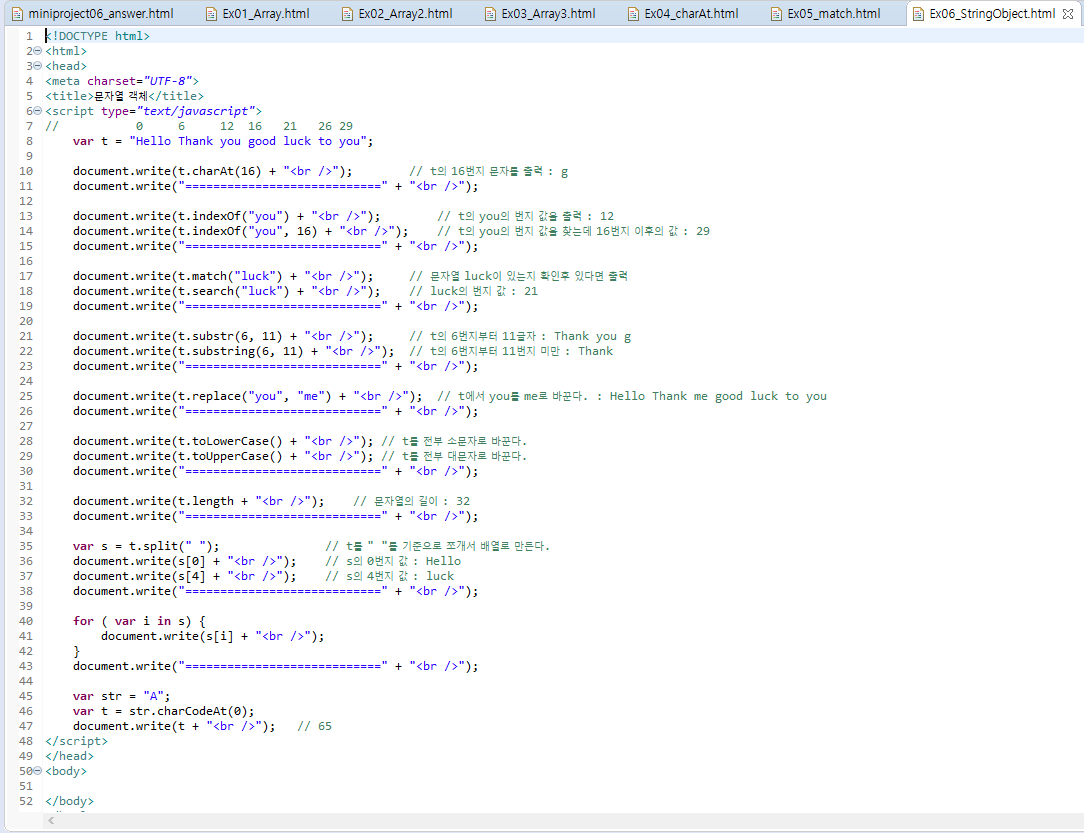Click the document.write(s[4]) statement
This screenshot has height=833, width=1084.
pos(185,577)
